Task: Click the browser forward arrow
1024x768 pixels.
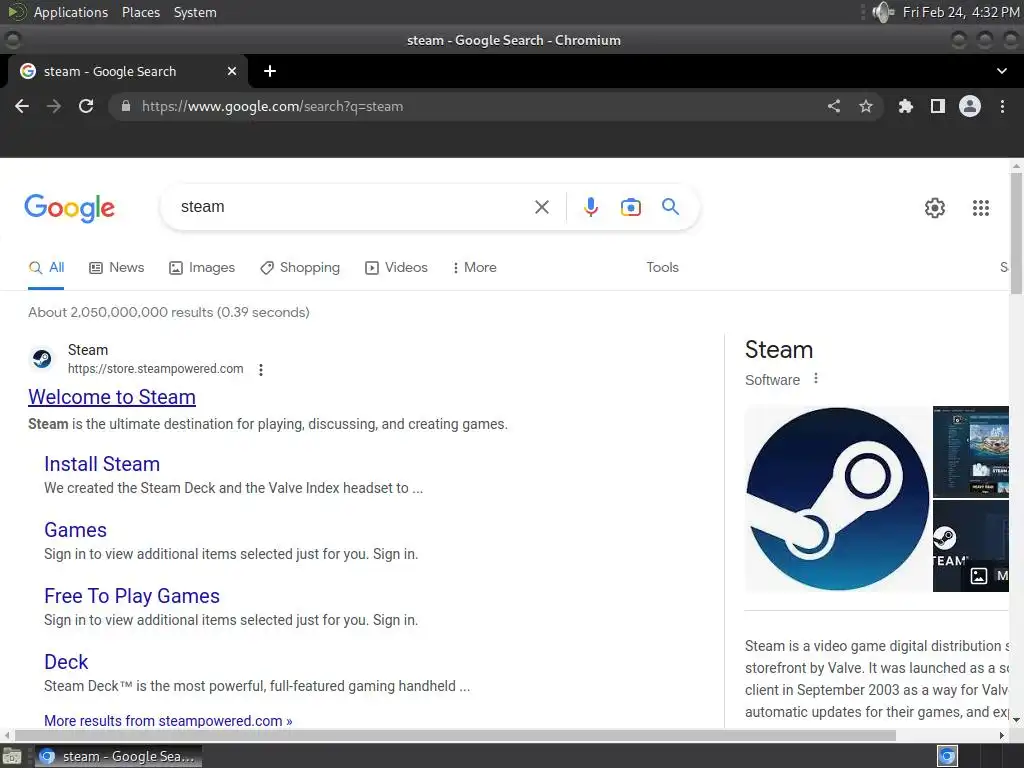Action: tap(54, 106)
